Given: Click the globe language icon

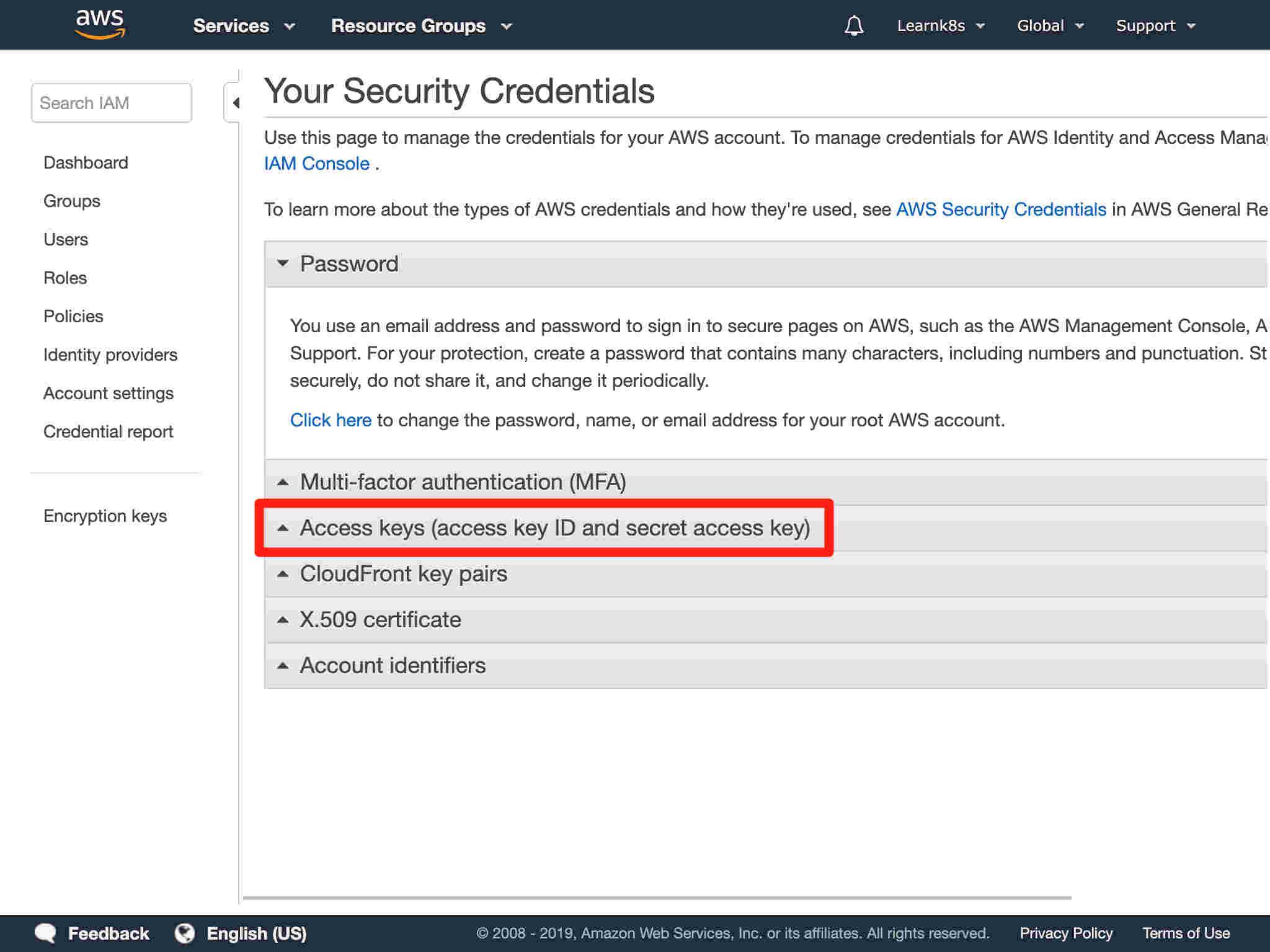Looking at the screenshot, I should (x=184, y=933).
